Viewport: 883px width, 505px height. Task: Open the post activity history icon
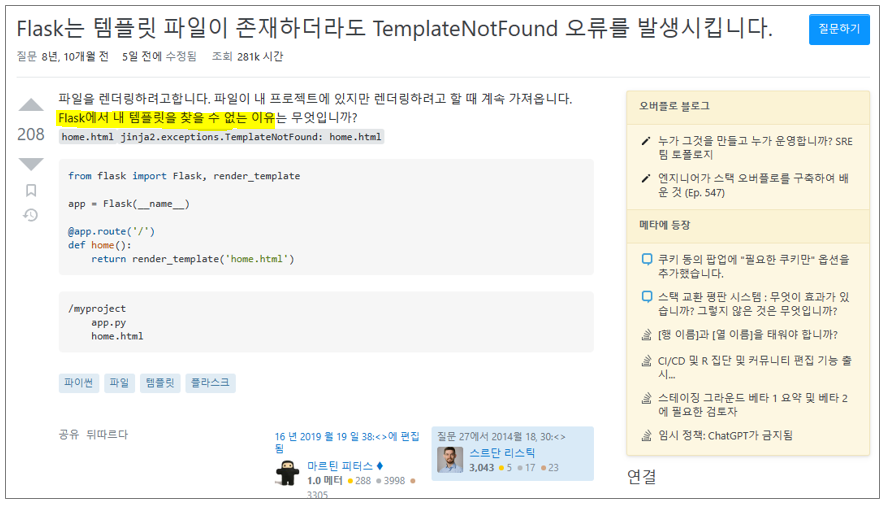(x=30, y=215)
